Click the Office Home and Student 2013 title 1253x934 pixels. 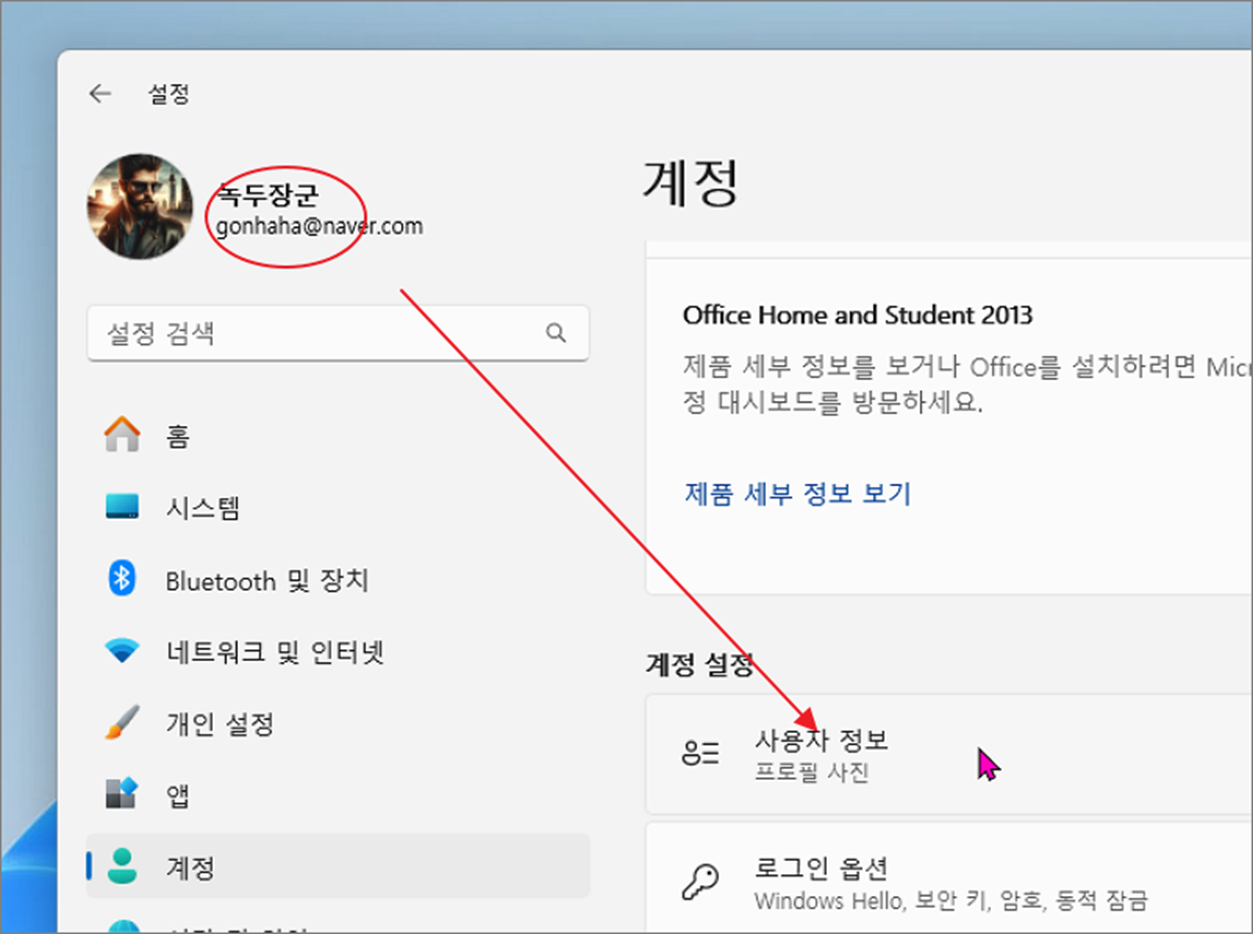pos(857,315)
